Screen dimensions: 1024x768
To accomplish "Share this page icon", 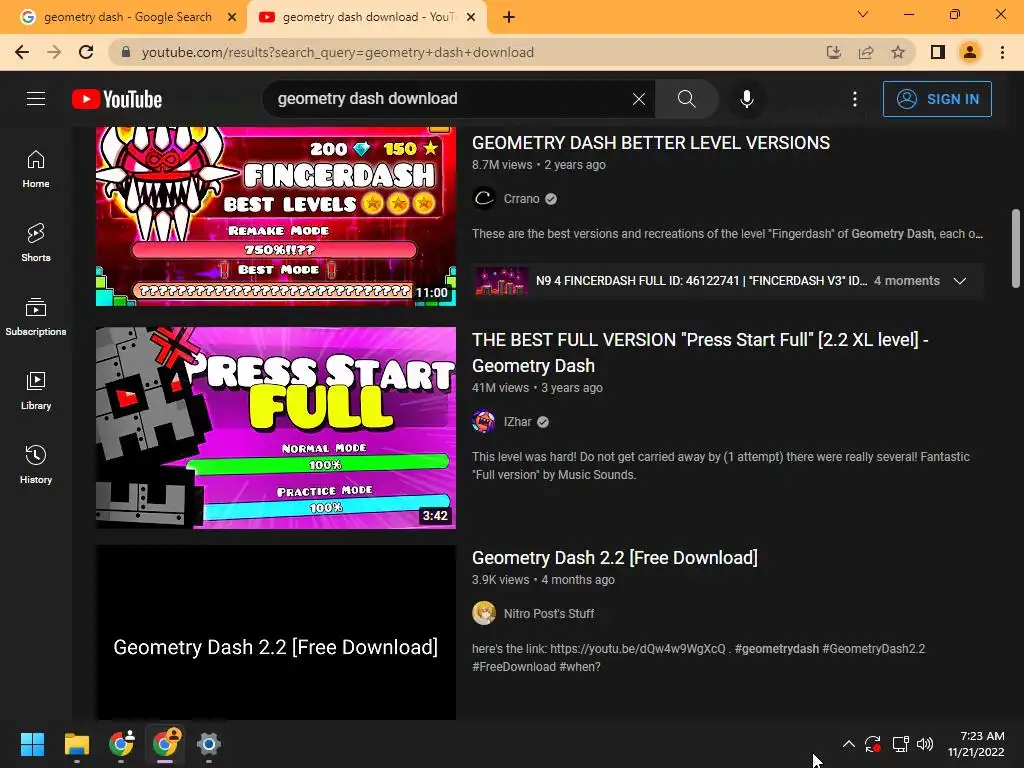I will [x=866, y=52].
